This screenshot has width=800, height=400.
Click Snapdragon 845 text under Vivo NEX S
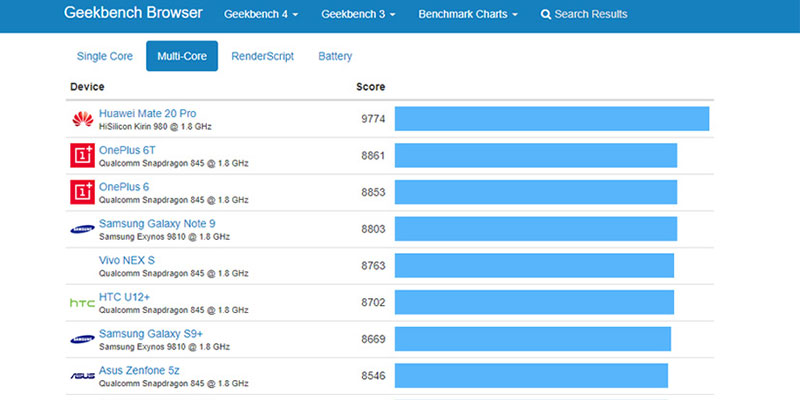pyautogui.click(x=173, y=274)
